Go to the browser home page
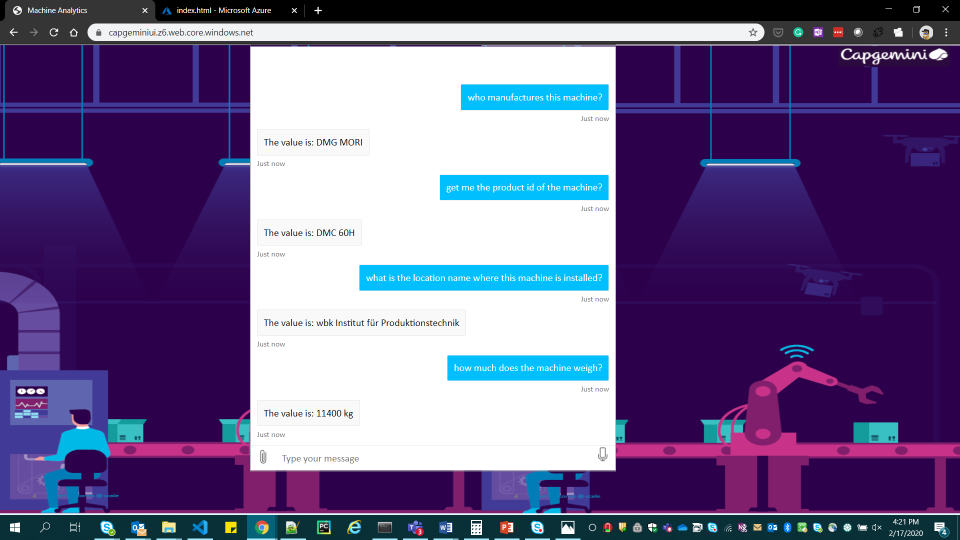The image size is (960, 540). pyautogui.click(x=74, y=32)
